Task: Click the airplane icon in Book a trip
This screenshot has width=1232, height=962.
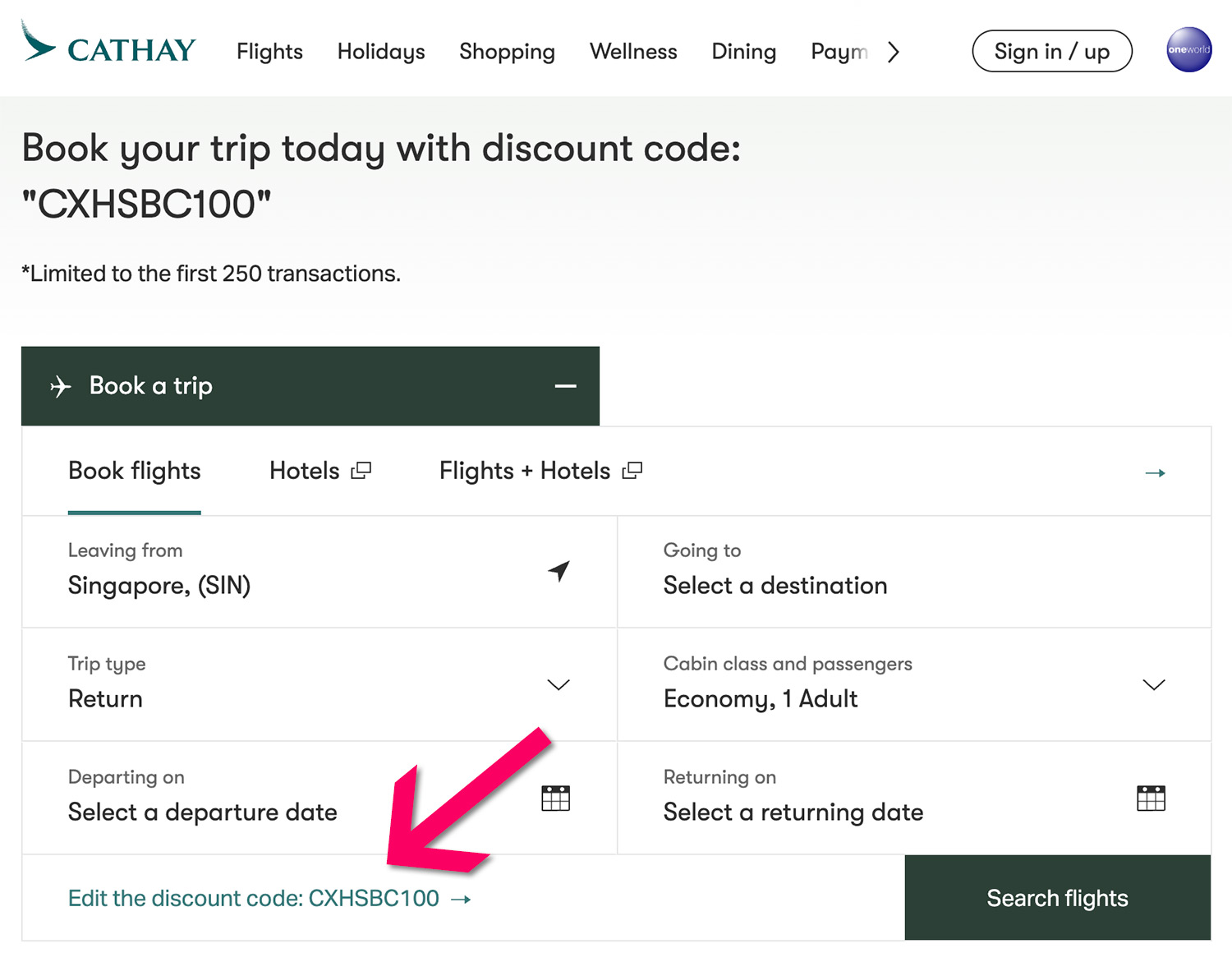Action: point(61,386)
